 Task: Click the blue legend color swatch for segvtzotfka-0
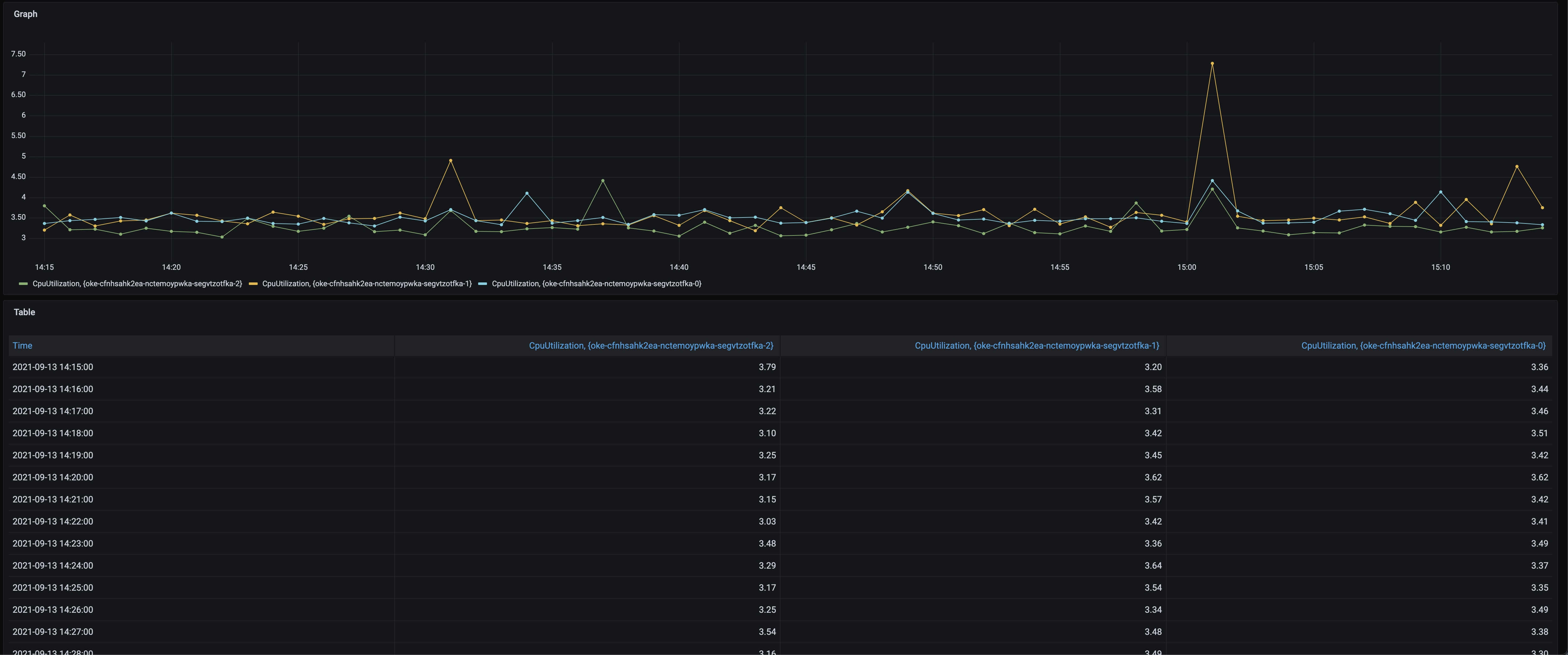(x=483, y=284)
